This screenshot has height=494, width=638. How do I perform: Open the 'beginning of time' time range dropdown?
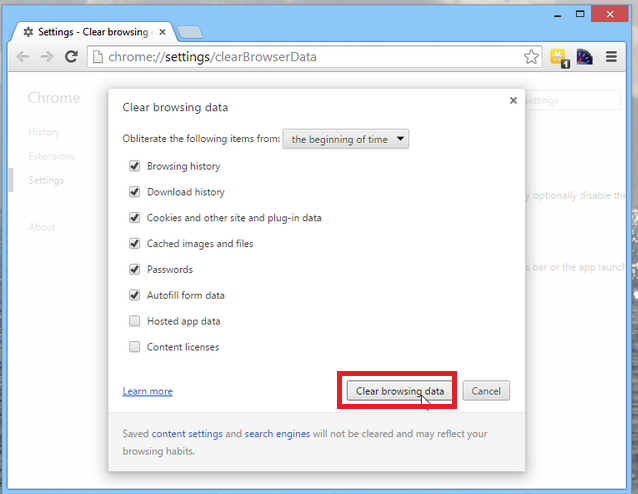[x=346, y=139]
